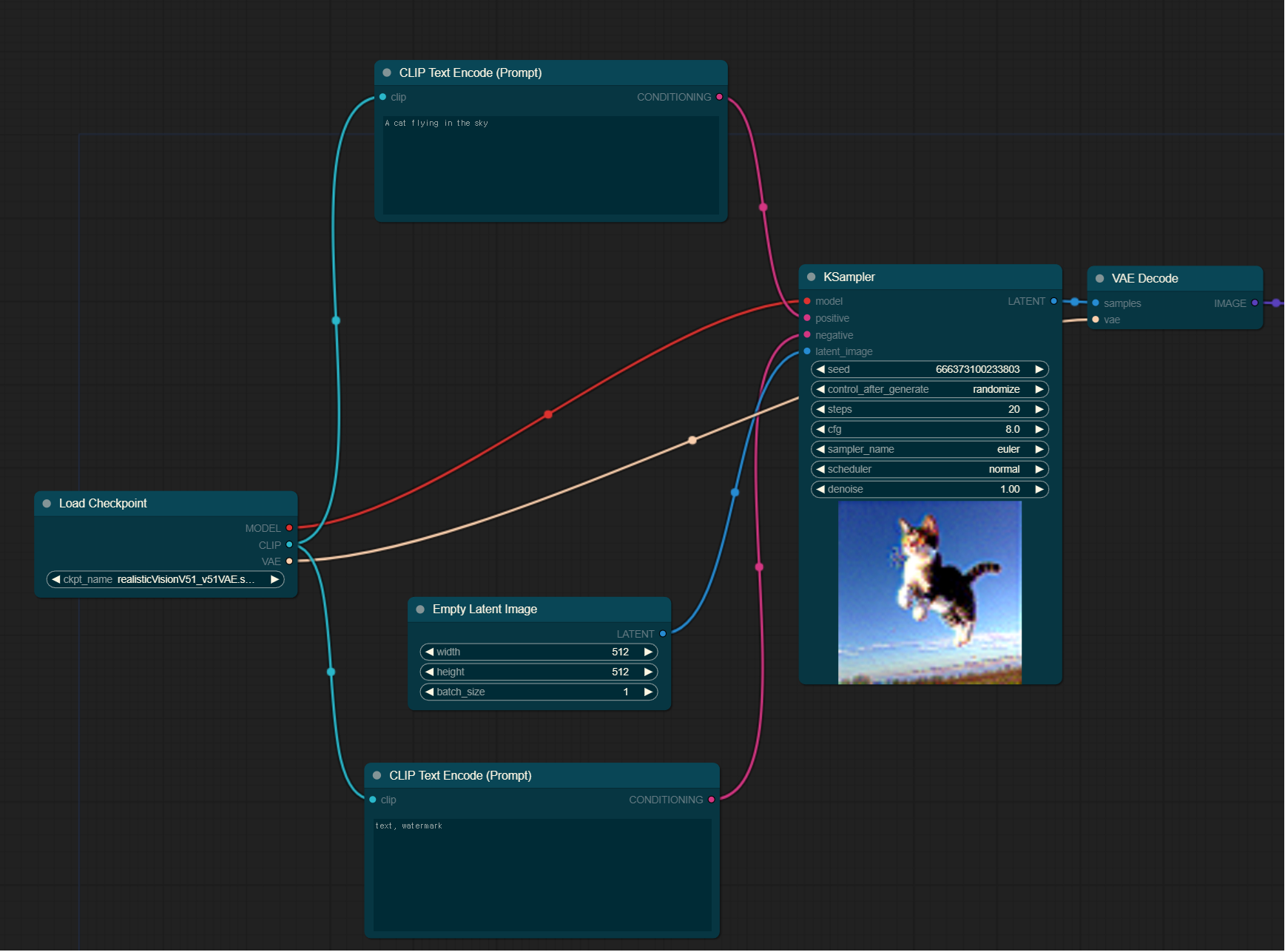The height and width of the screenshot is (952, 1285).
Task: Collapse the top CLIP Text Encode node dot
Action: coord(387,72)
